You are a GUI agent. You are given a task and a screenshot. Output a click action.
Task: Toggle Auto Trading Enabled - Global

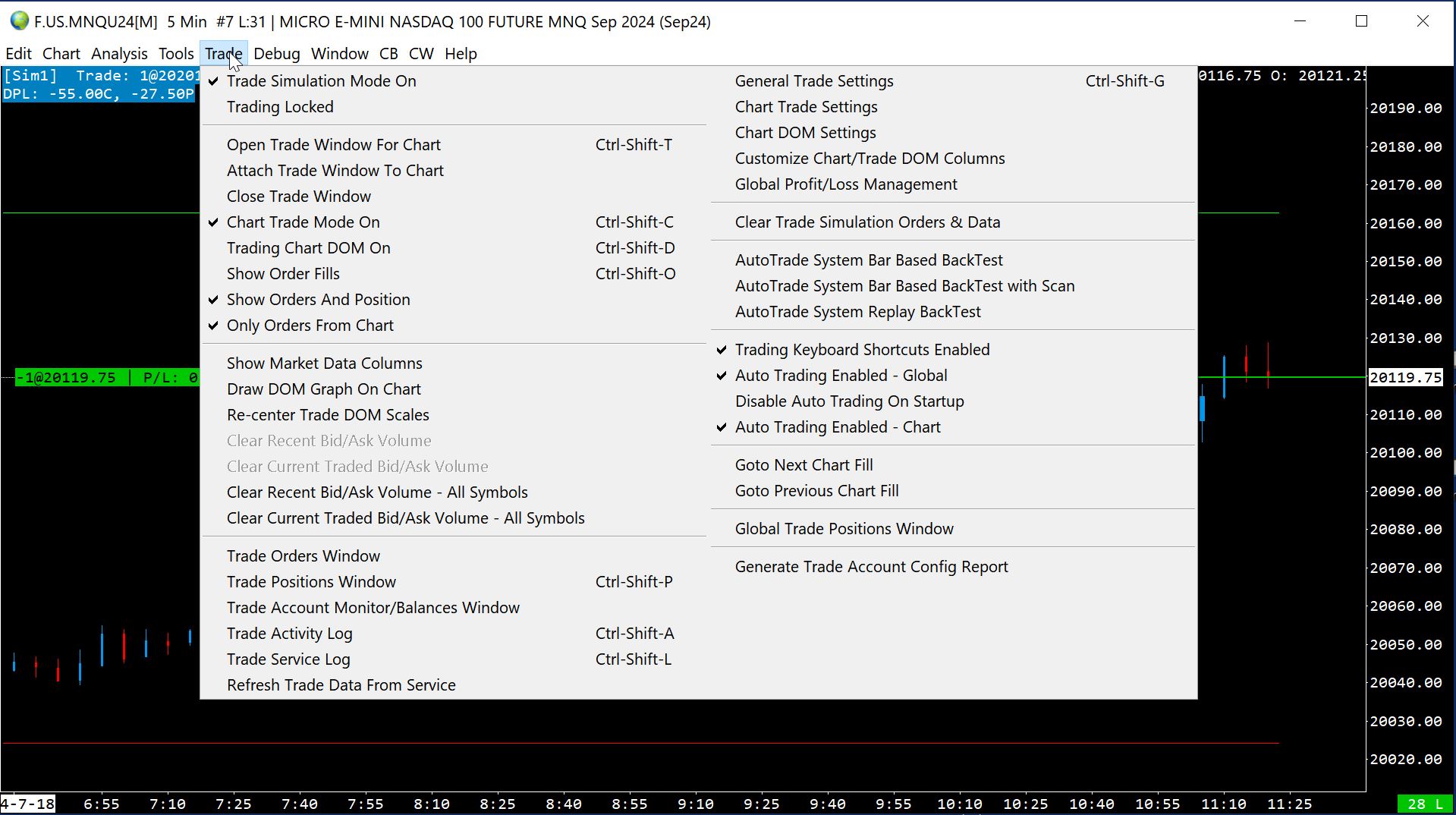[x=841, y=376]
